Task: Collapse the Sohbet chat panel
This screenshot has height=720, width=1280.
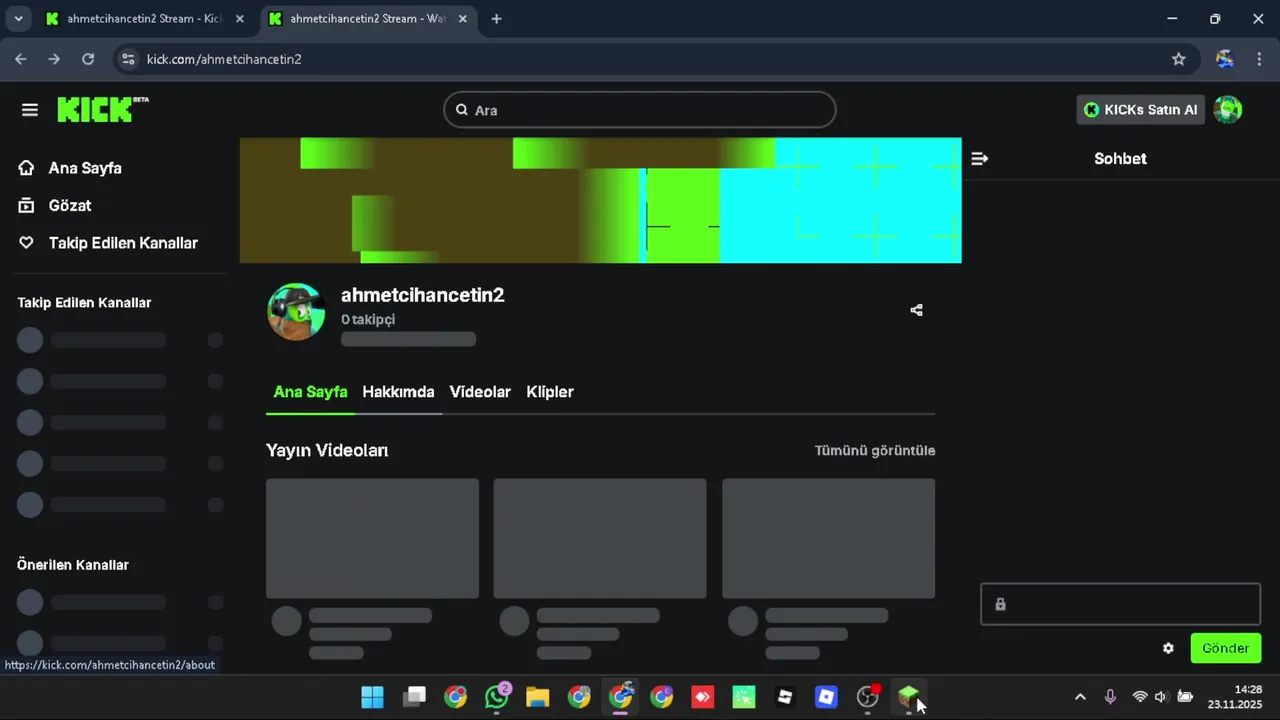Action: point(980,159)
